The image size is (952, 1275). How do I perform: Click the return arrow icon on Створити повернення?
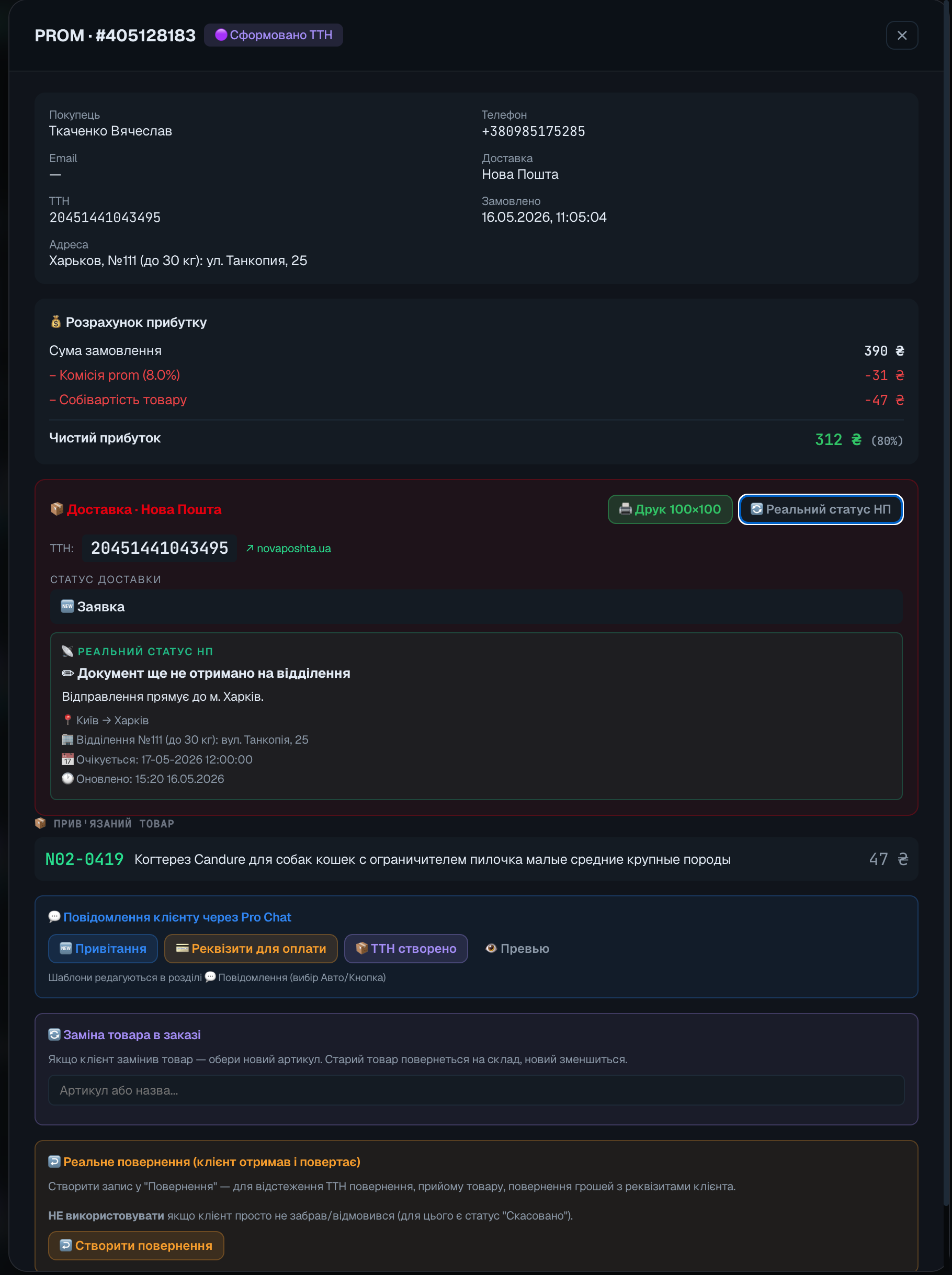pos(66,1245)
